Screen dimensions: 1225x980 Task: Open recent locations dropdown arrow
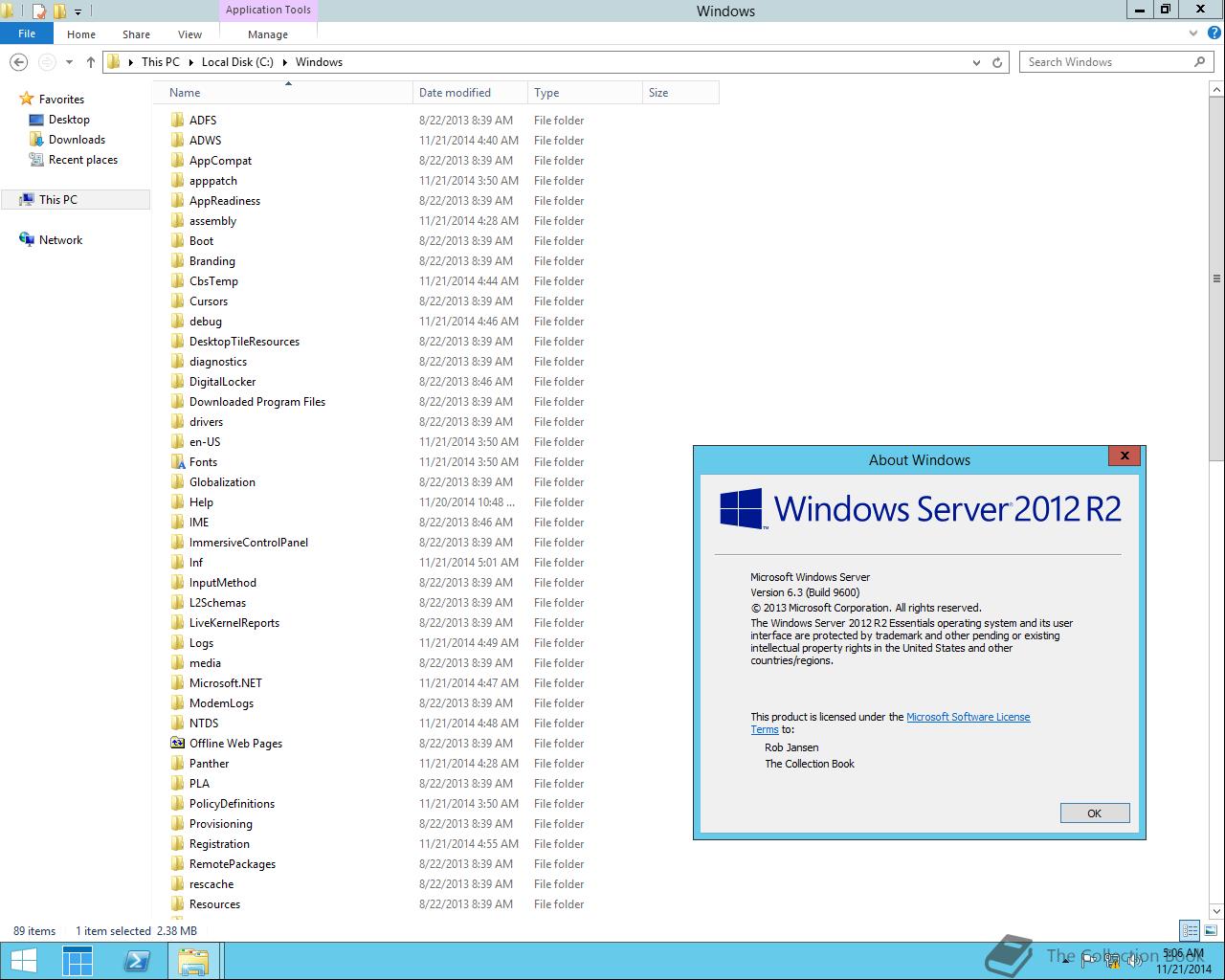[x=69, y=62]
